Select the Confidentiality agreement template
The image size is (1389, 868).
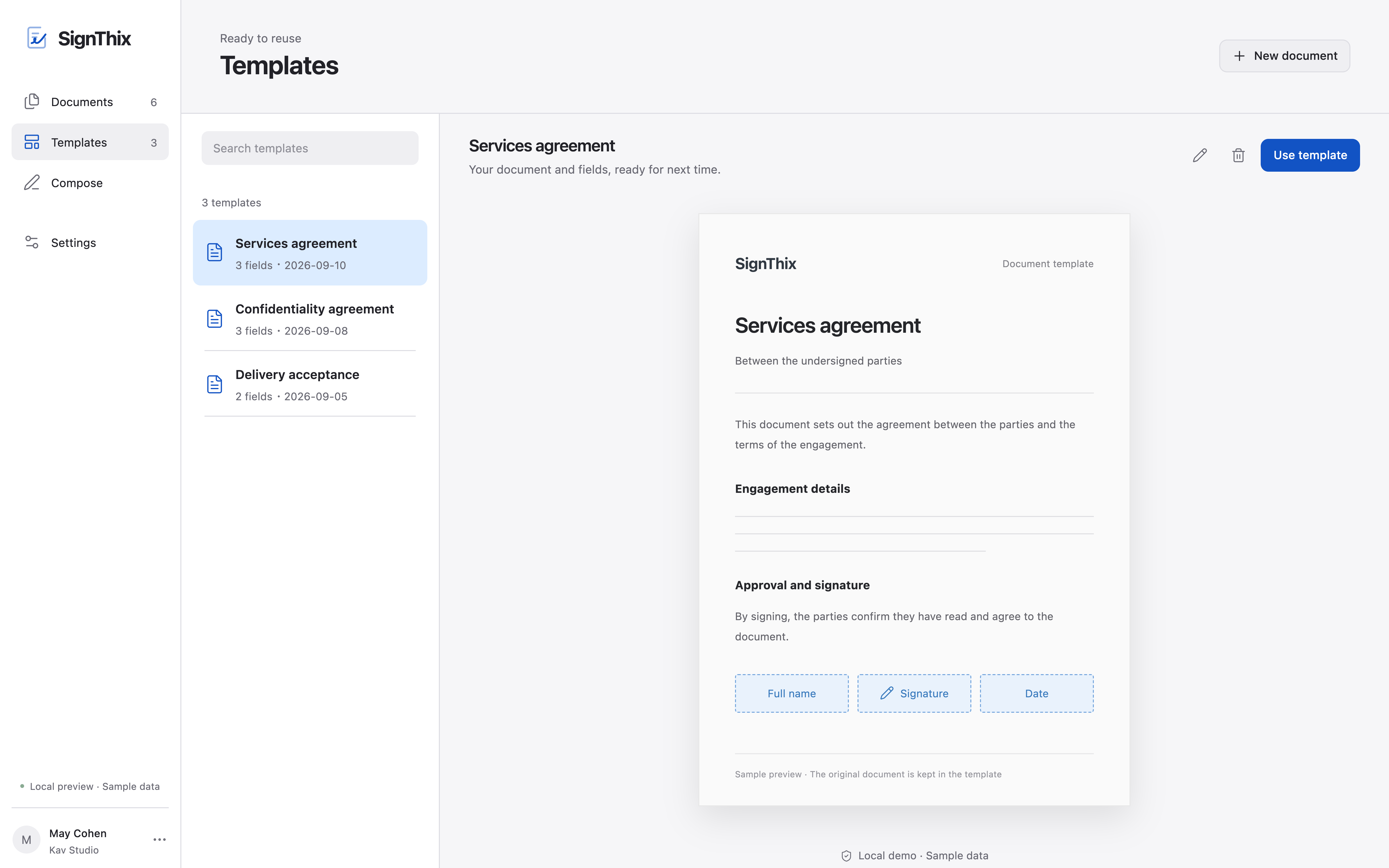click(310, 319)
